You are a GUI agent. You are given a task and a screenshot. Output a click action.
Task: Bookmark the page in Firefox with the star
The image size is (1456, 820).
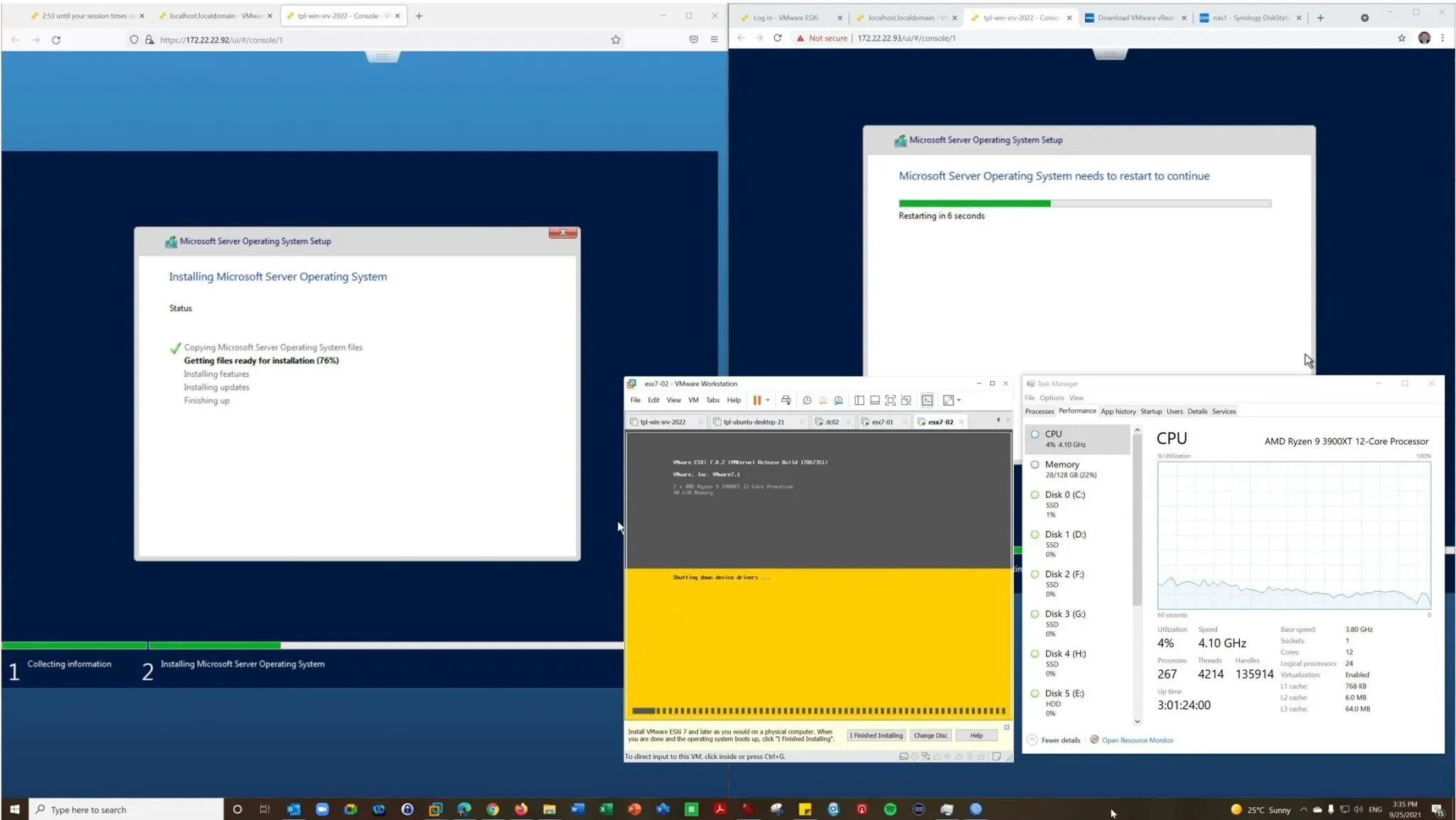[616, 40]
